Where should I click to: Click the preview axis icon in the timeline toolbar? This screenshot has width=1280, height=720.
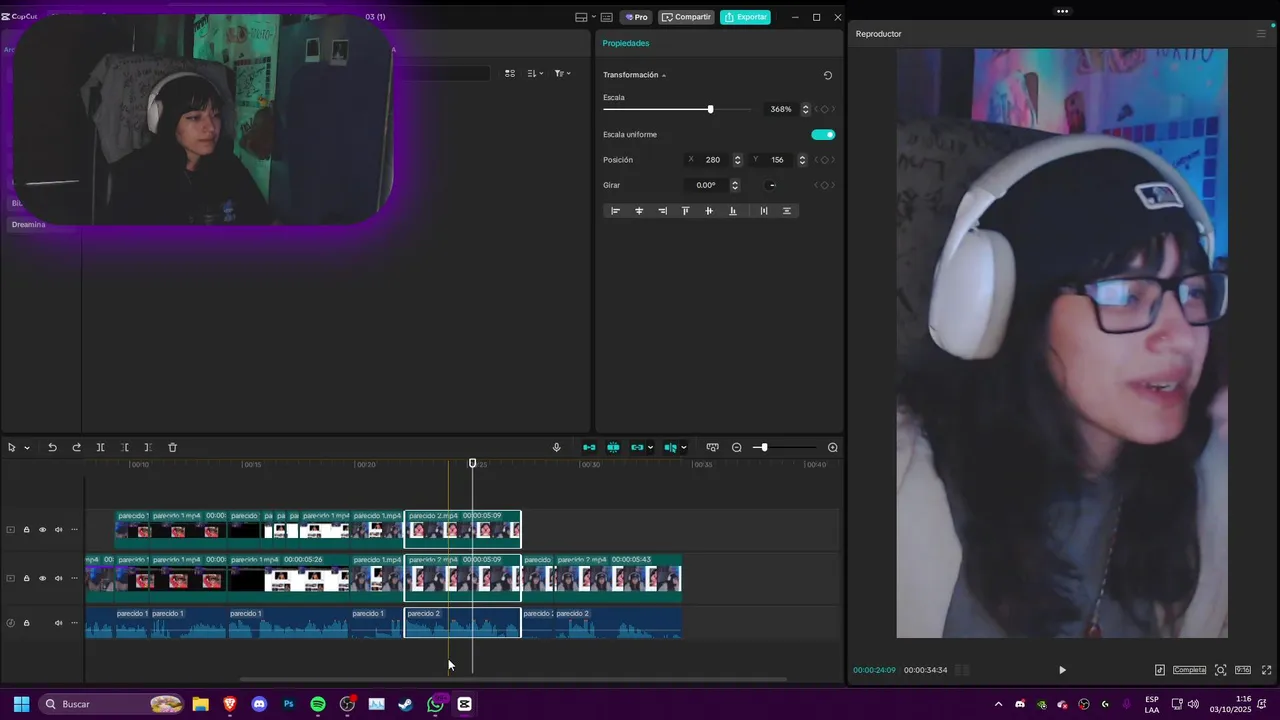click(x=712, y=447)
